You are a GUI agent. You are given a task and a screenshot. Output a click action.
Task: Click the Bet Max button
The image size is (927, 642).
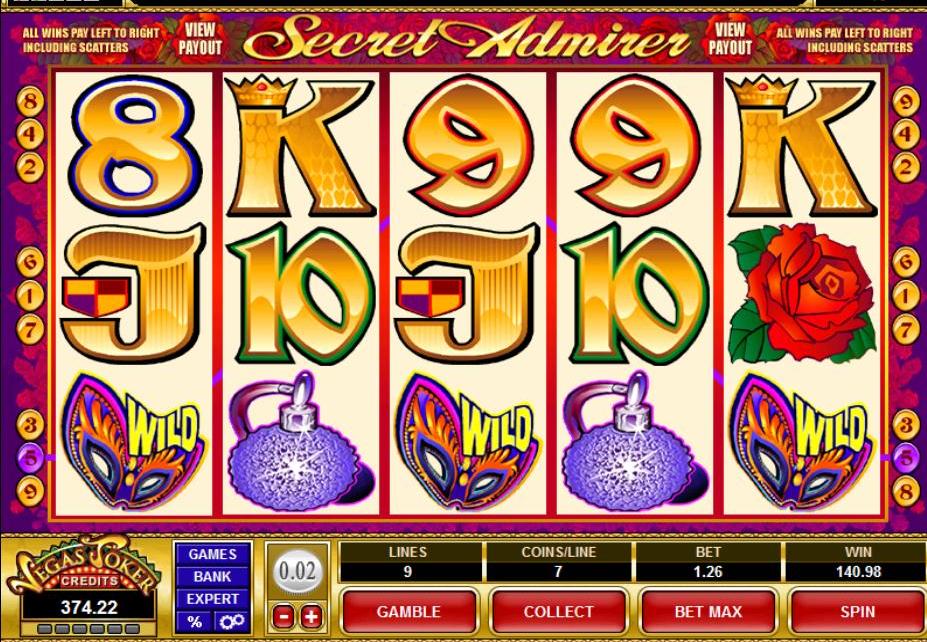pos(708,611)
